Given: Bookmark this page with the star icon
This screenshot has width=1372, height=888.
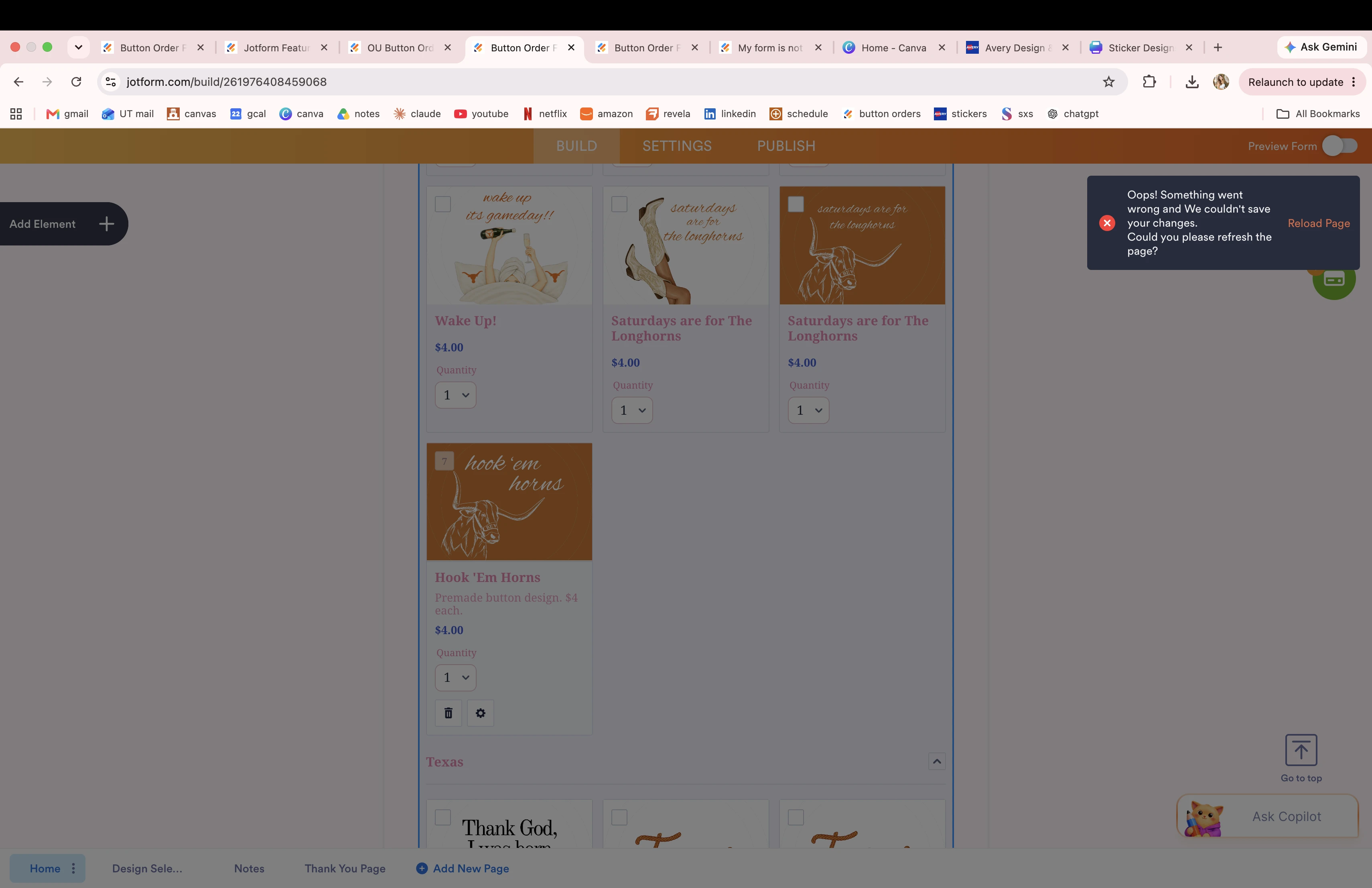Looking at the screenshot, I should [1108, 82].
